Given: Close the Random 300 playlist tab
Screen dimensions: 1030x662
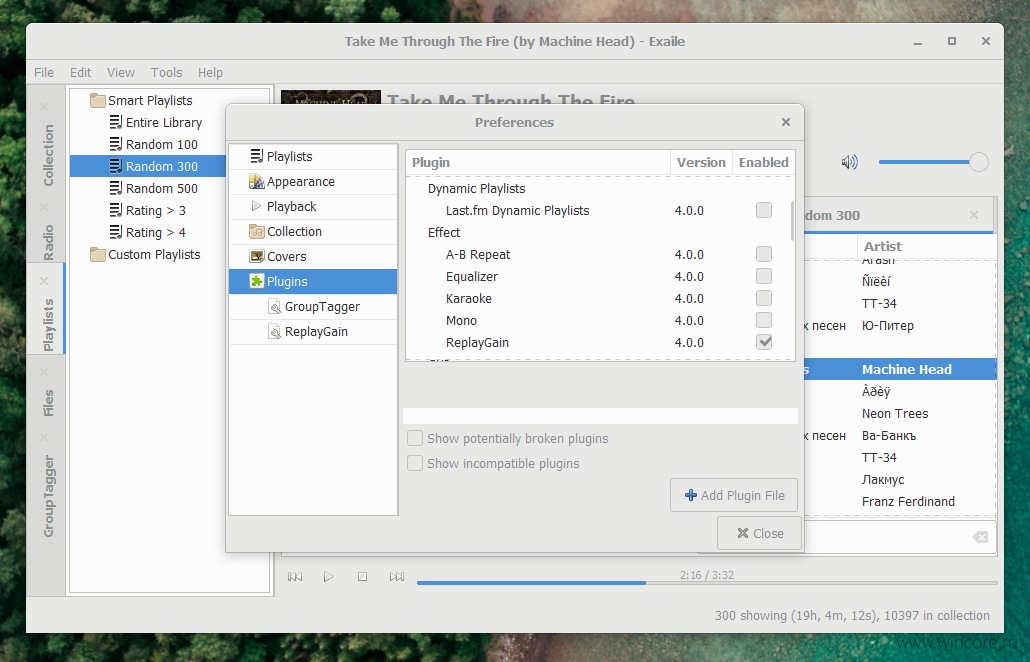Looking at the screenshot, I should pyautogui.click(x=974, y=215).
